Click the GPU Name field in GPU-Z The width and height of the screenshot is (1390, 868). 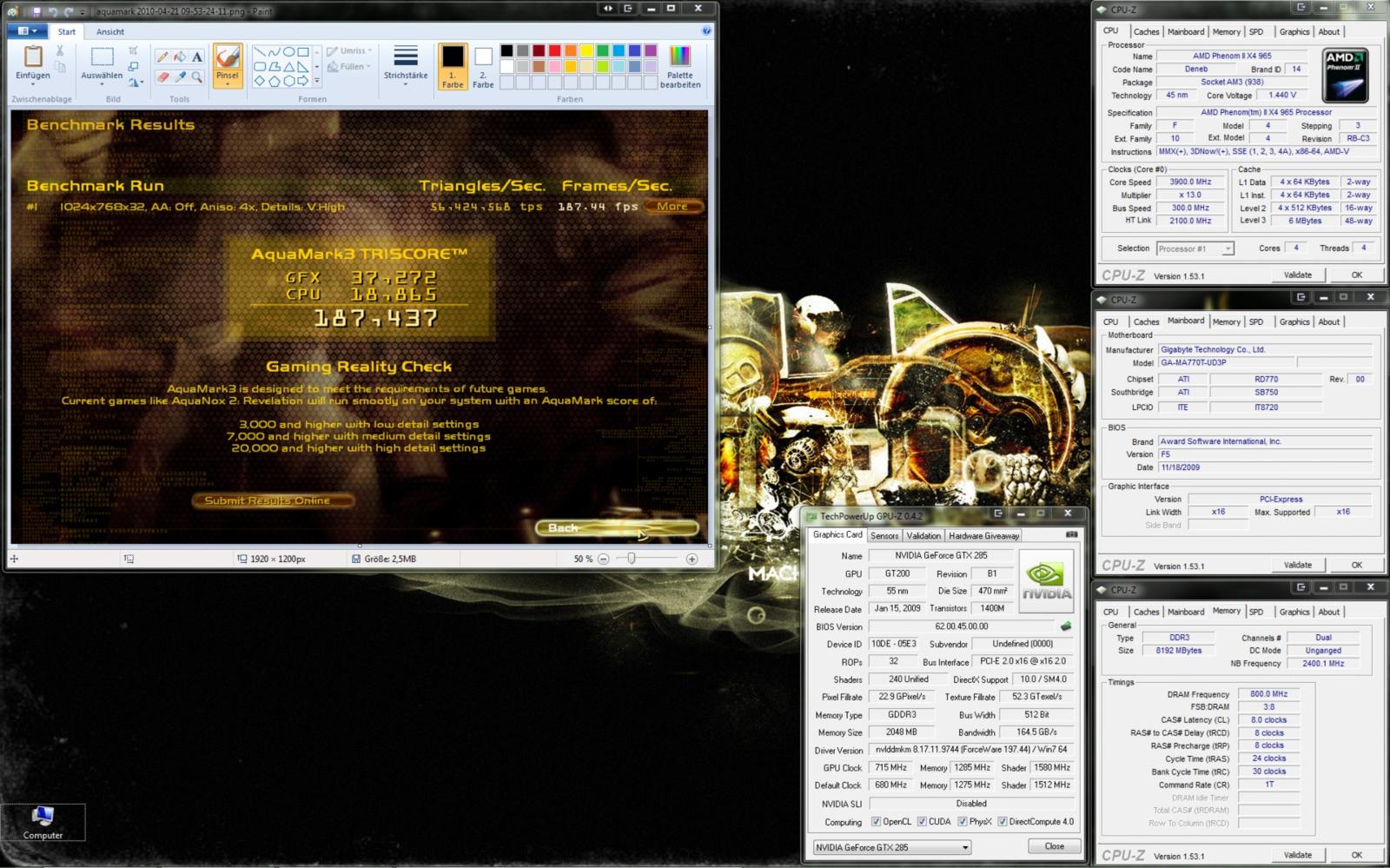click(941, 555)
